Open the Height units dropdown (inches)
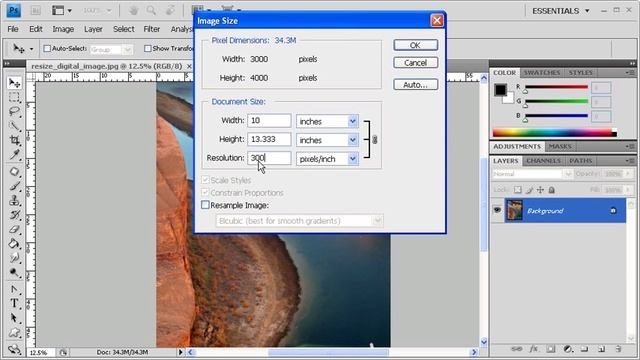The image size is (640, 360). coord(327,140)
